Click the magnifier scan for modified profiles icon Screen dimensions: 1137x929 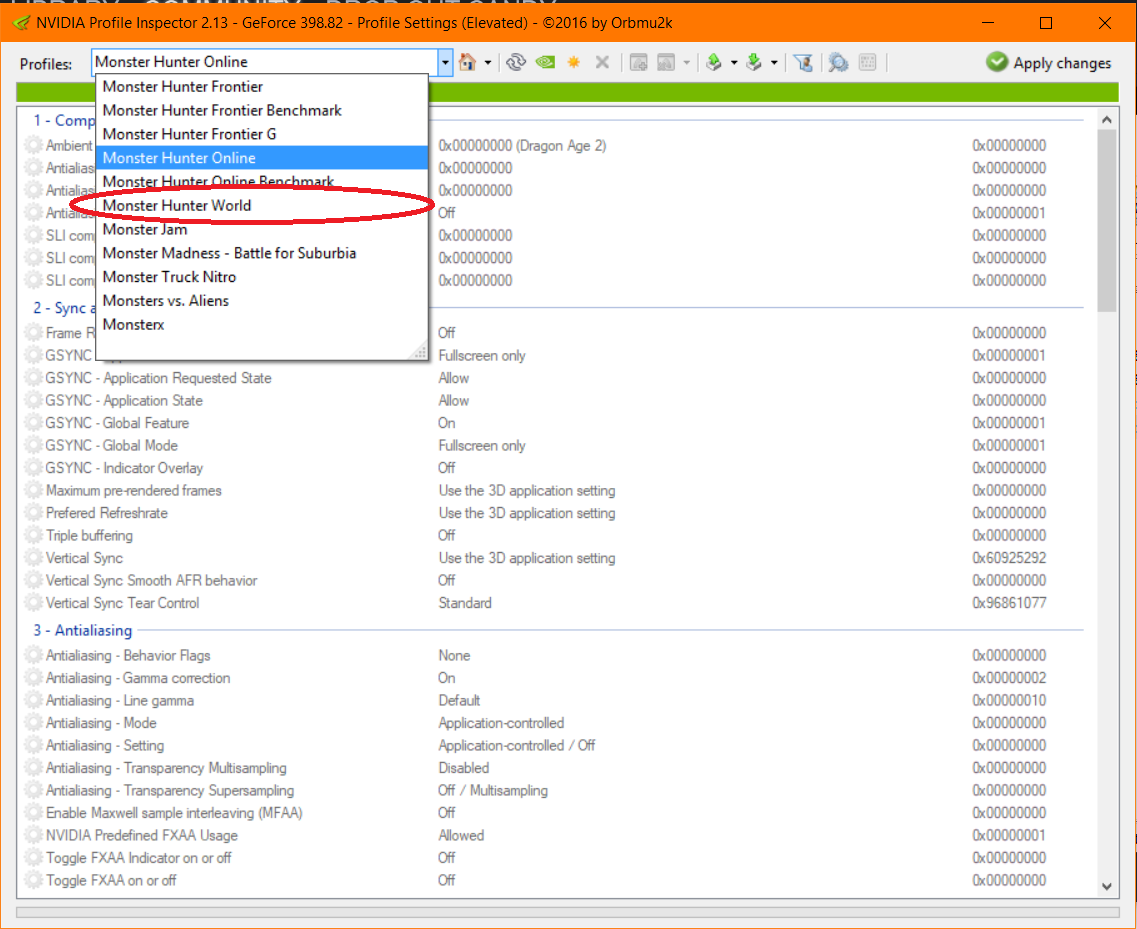click(839, 62)
